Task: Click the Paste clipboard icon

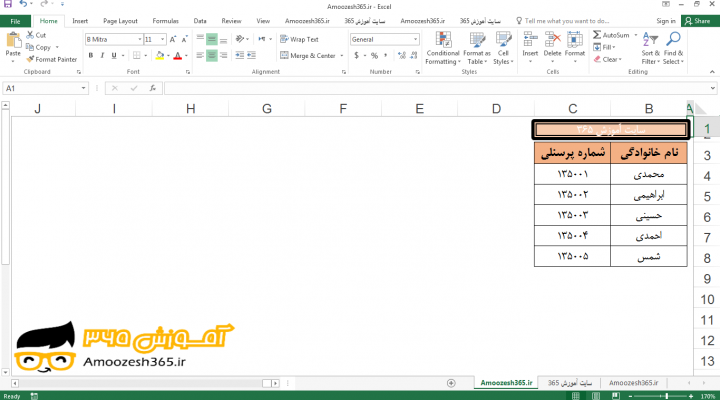Action: click(13, 40)
